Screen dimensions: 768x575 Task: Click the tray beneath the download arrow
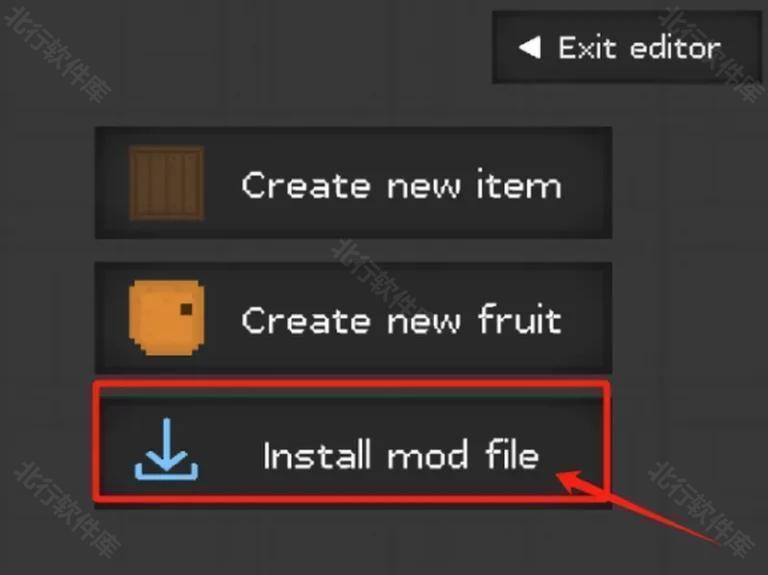coord(167,472)
